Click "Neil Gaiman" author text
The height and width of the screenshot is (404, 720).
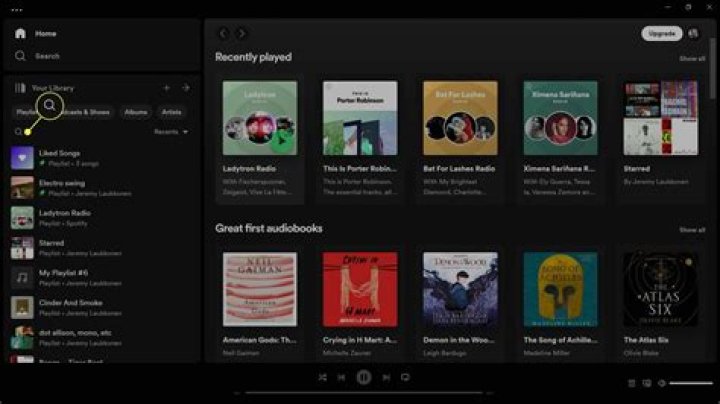coord(241,353)
